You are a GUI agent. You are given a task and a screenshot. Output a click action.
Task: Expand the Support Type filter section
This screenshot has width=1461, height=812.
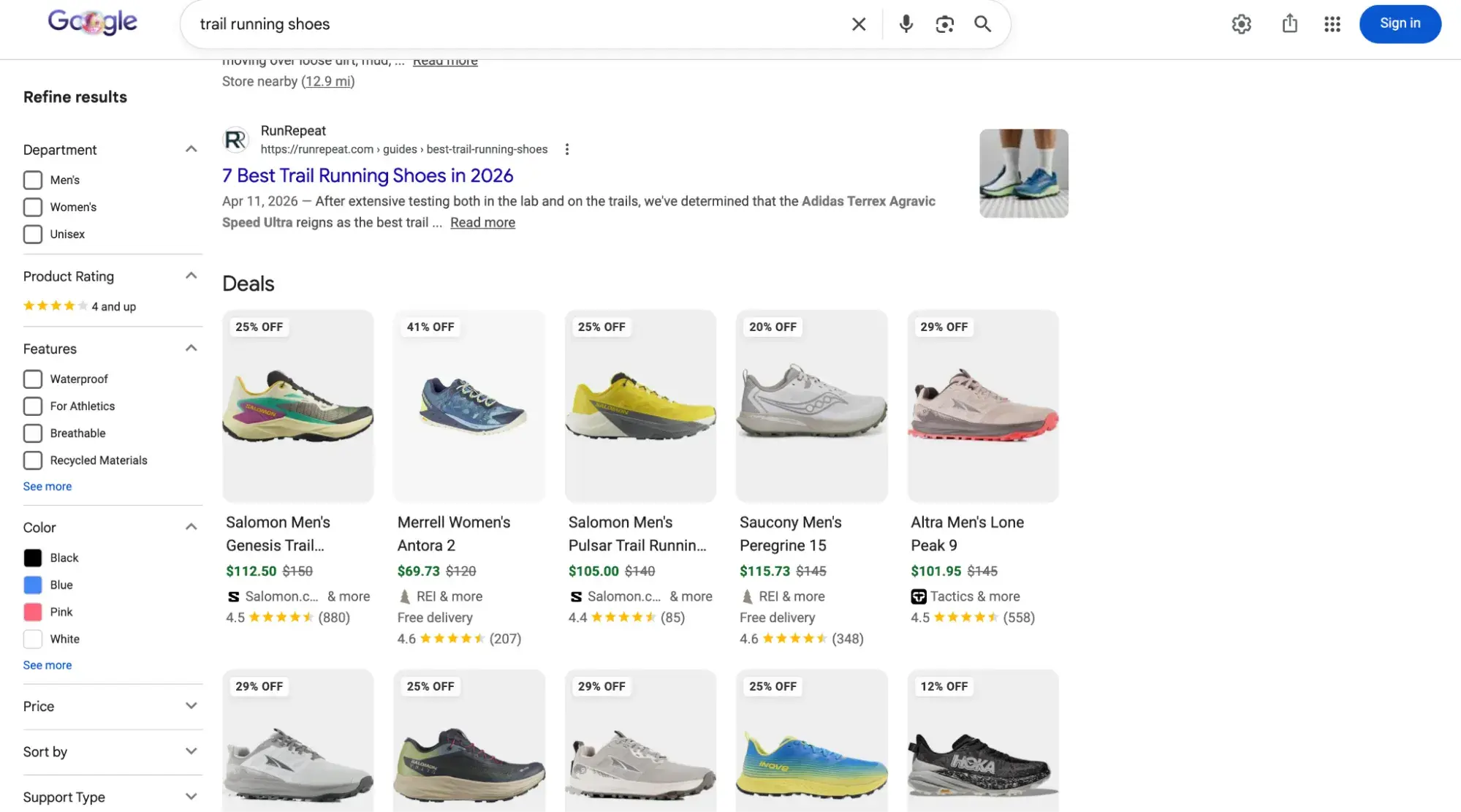[191, 797]
